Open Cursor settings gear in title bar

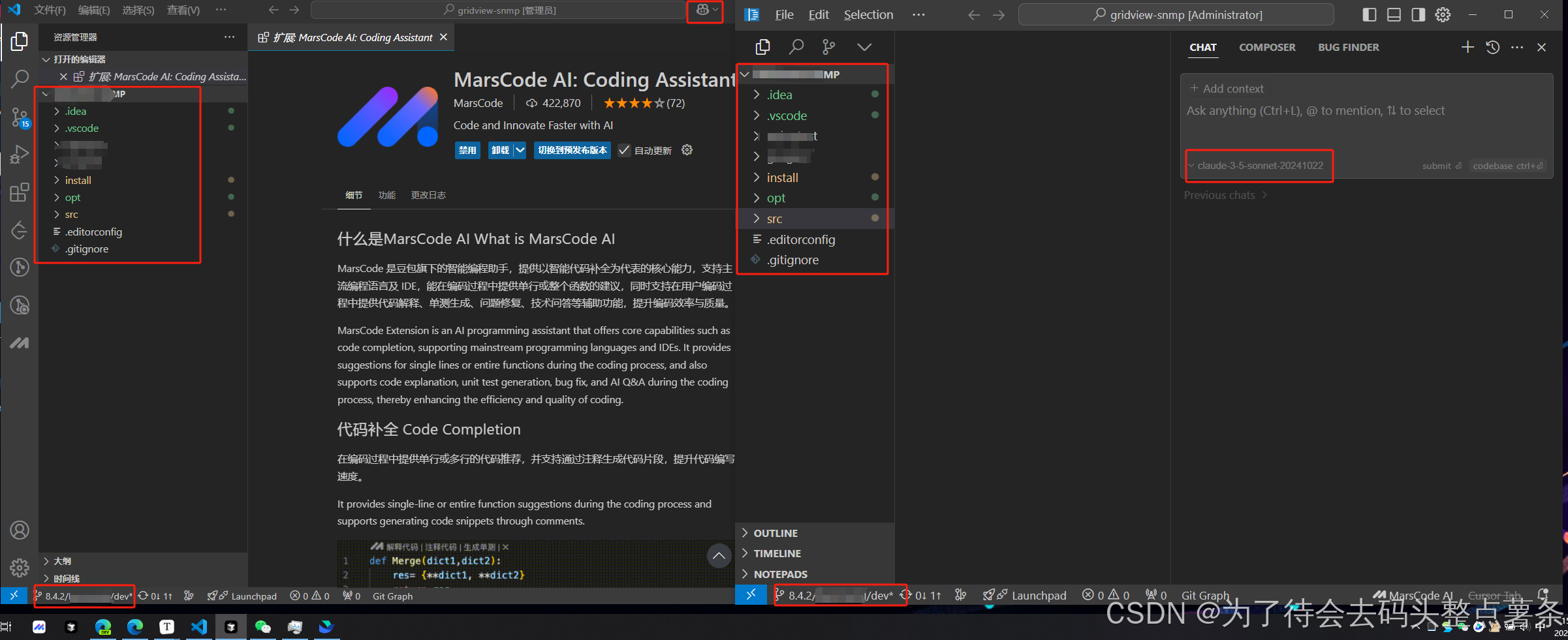click(1443, 14)
